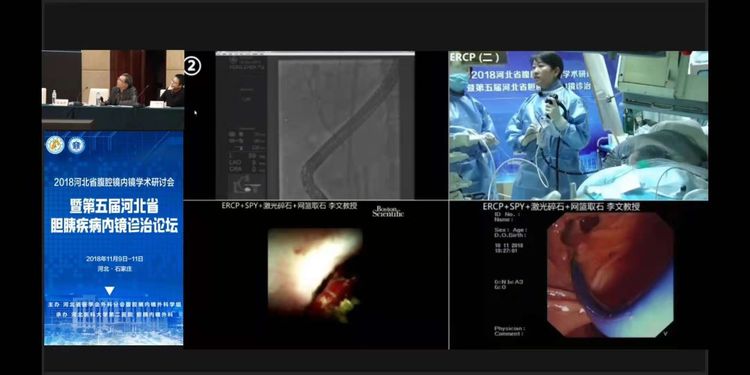Click the Physician field on the endoscope screen

(510, 329)
